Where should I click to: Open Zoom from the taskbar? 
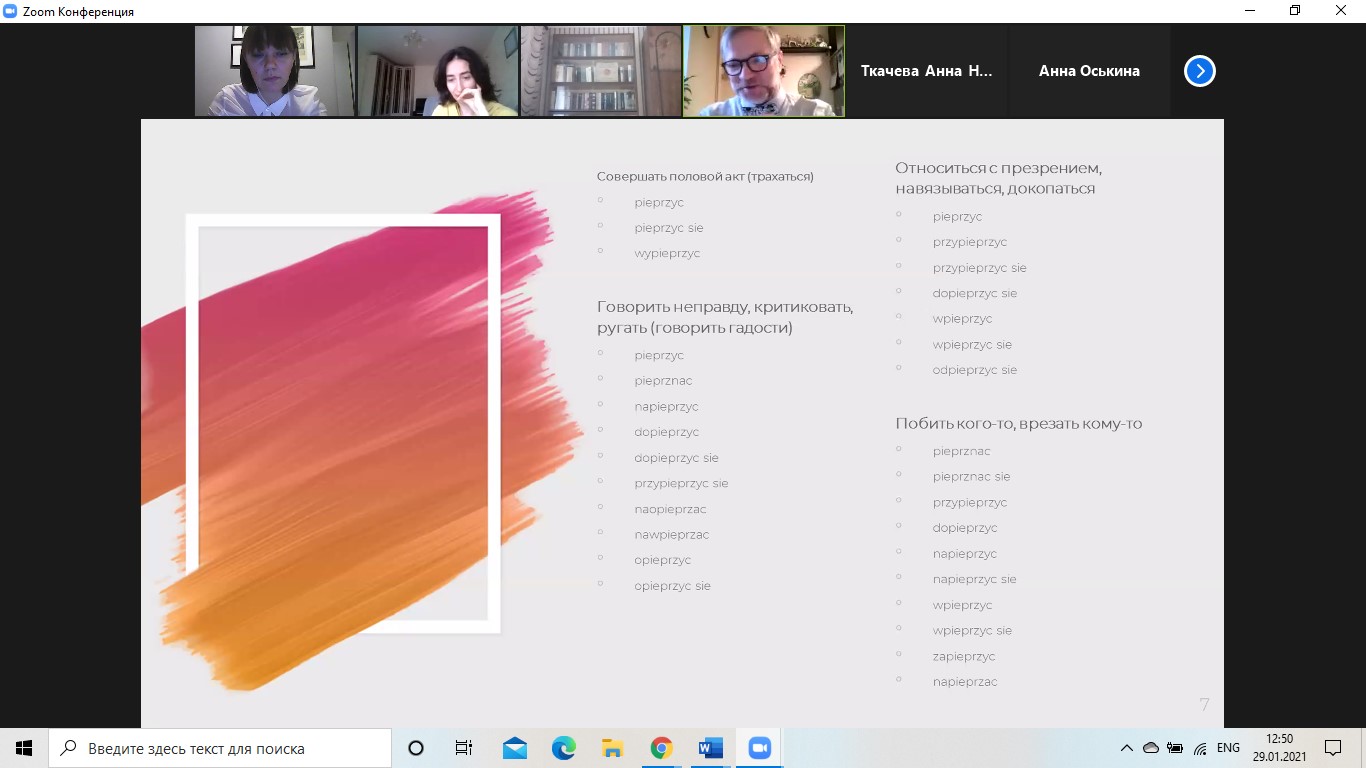[x=760, y=748]
